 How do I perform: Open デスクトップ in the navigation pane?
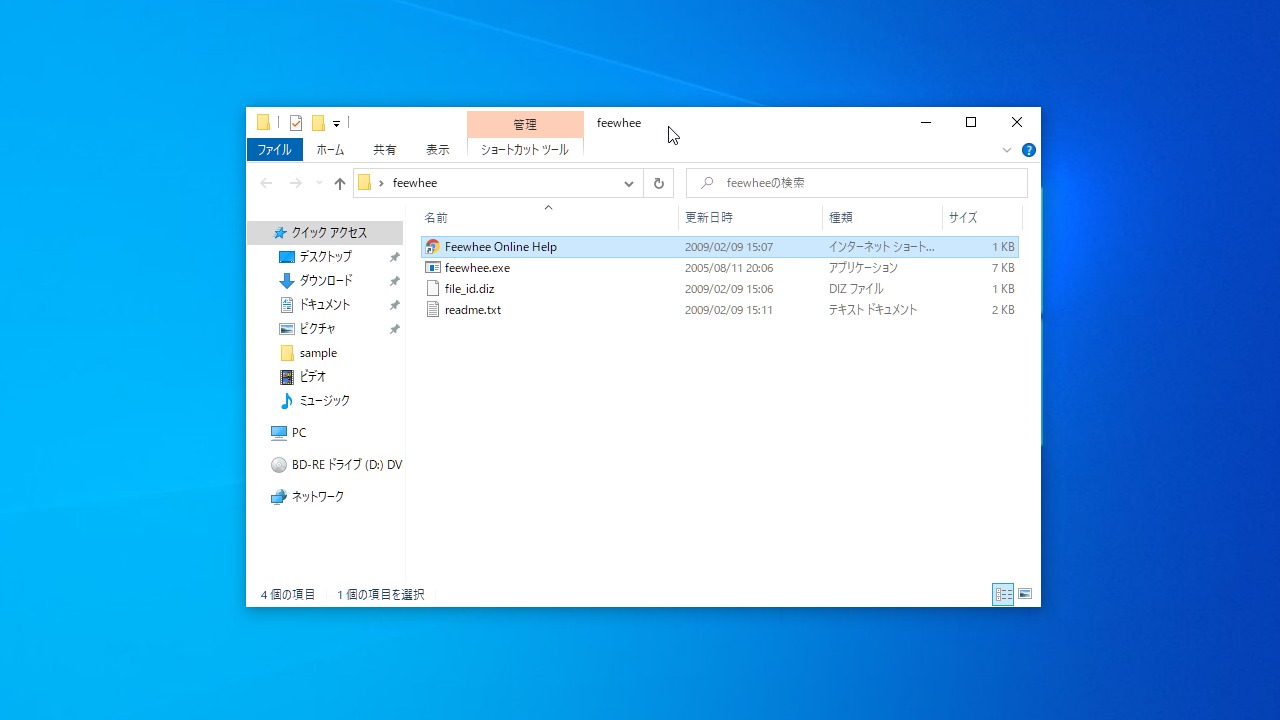[x=325, y=257]
